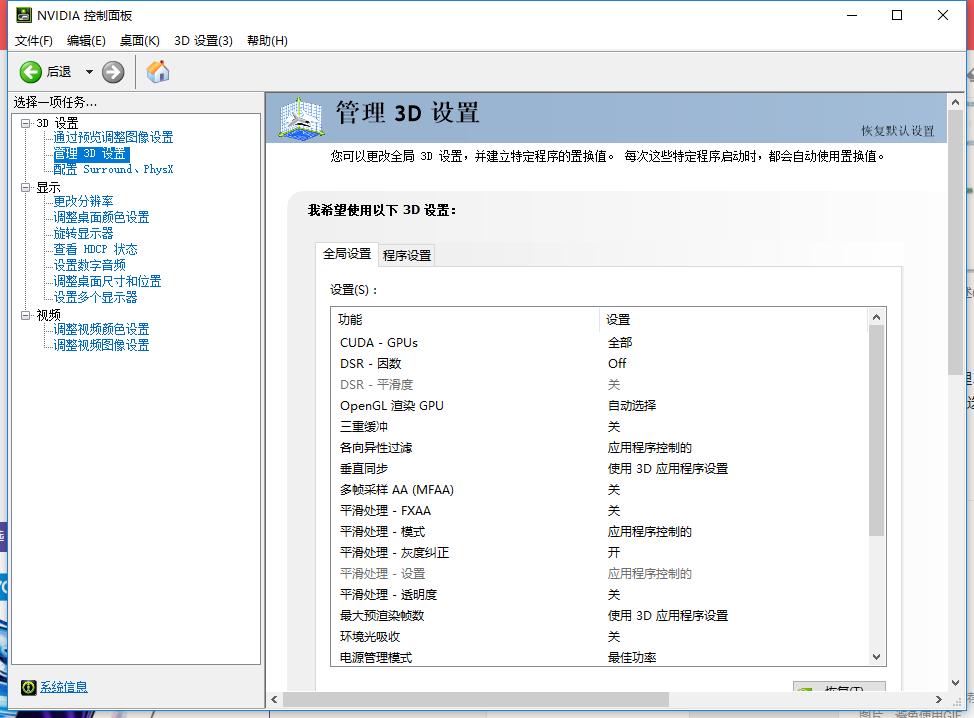Click settings list scroll-up arrow

[x=876, y=317]
